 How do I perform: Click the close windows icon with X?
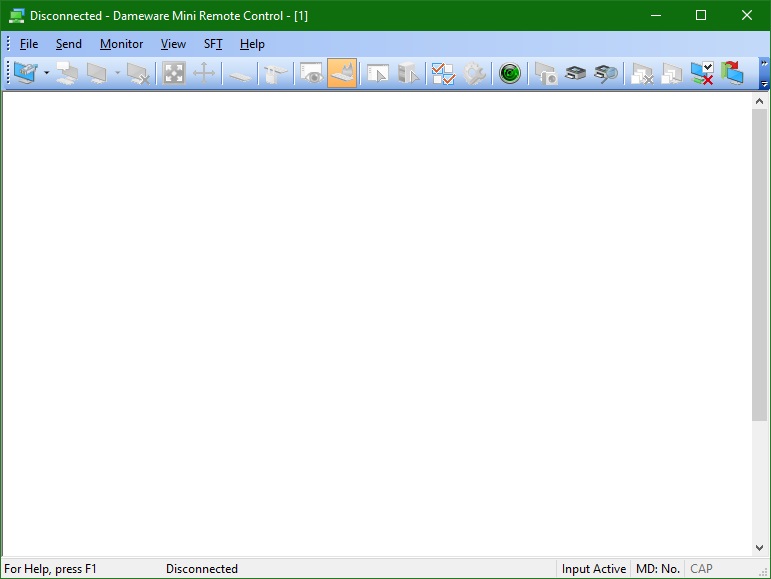pyautogui.click(x=642, y=73)
